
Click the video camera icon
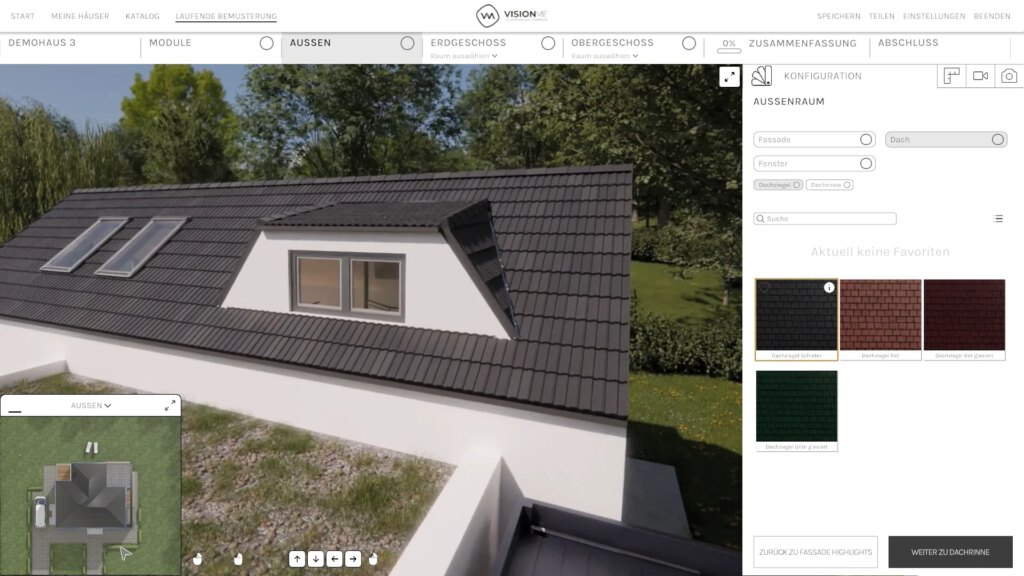click(980, 76)
